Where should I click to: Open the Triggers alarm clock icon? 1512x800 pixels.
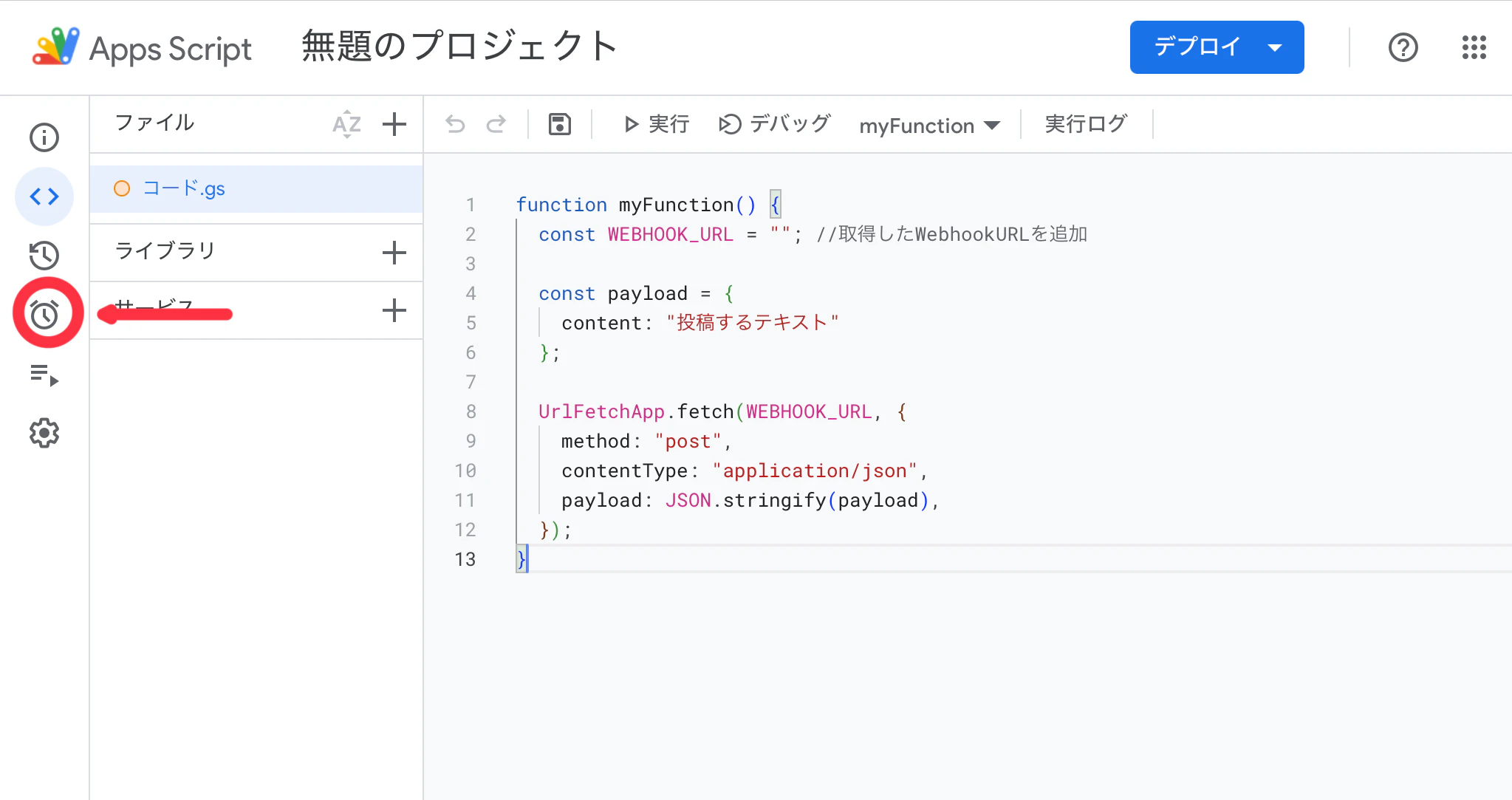coord(44,315)
